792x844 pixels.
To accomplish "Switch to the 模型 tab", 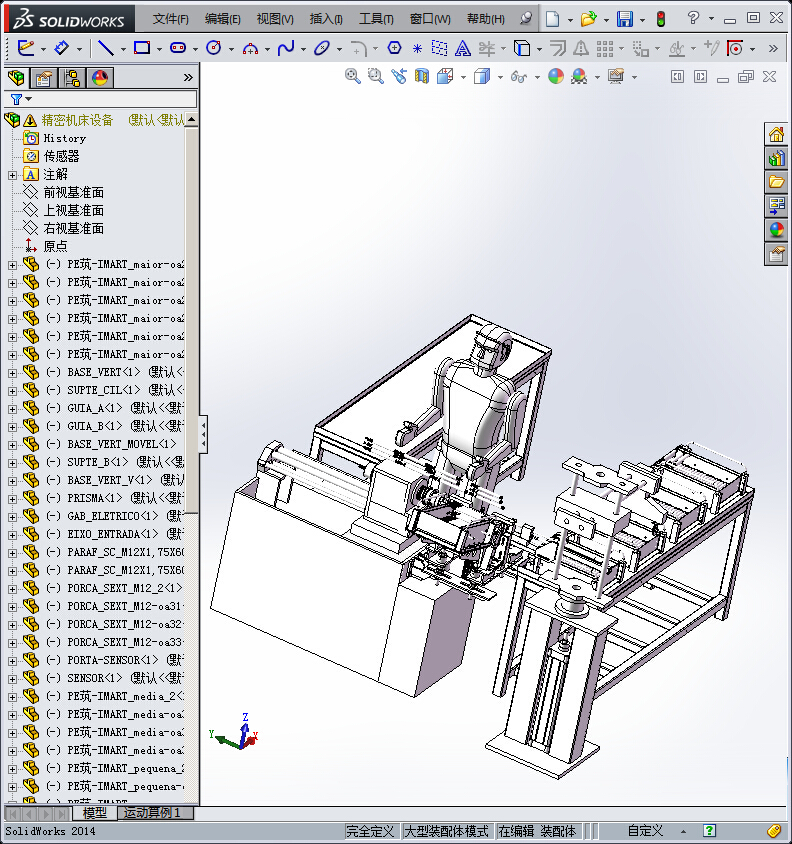I will tap(95, 812).
